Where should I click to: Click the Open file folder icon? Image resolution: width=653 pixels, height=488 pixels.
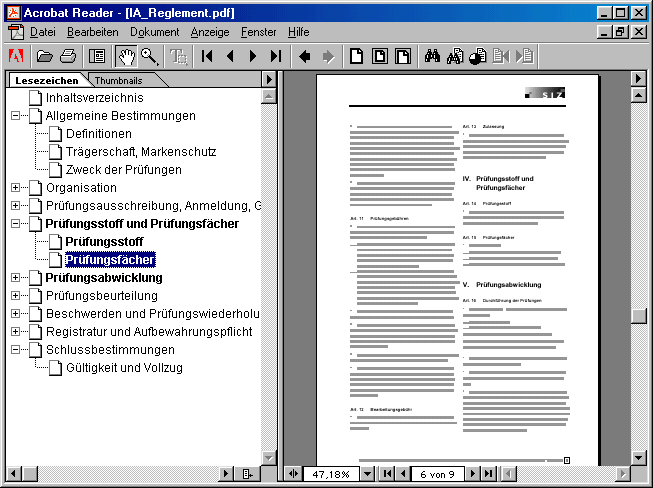tap(44, 56)
